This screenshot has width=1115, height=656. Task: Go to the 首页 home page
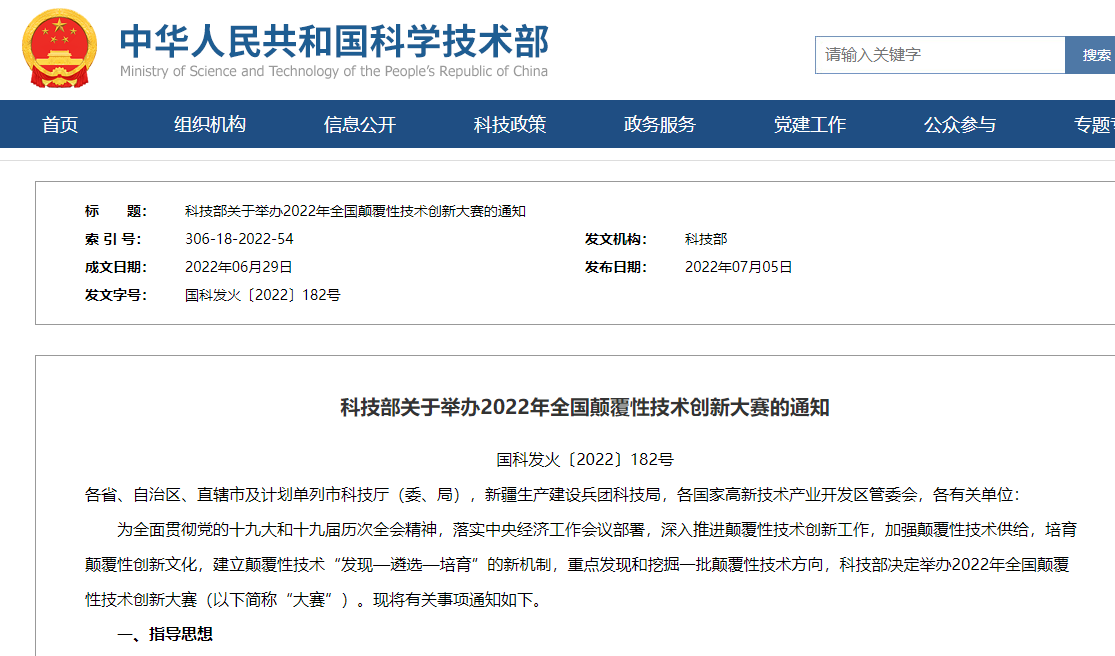(x=60, y=125)
